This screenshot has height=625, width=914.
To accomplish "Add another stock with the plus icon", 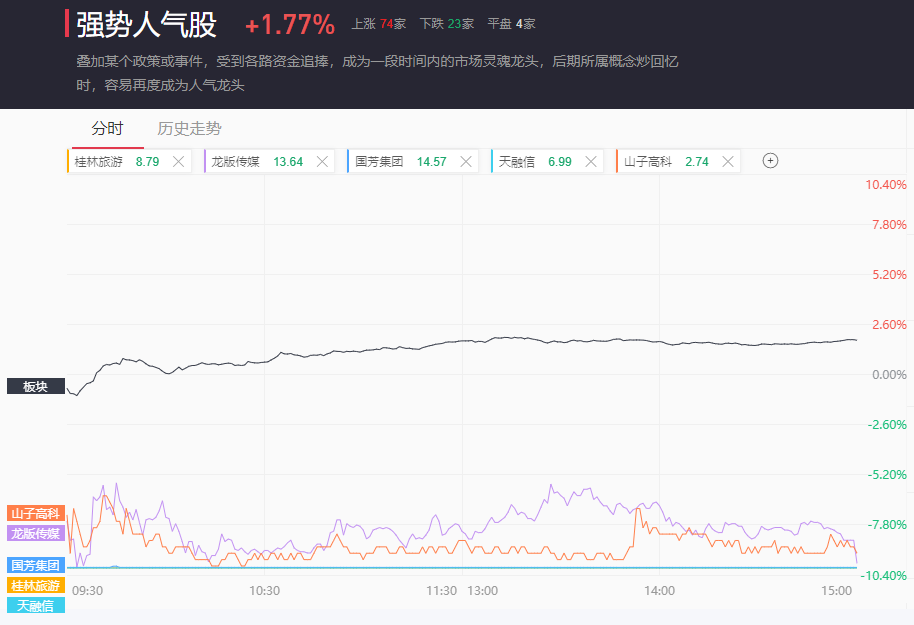I will pyautogui.click(x=770, y=161).
